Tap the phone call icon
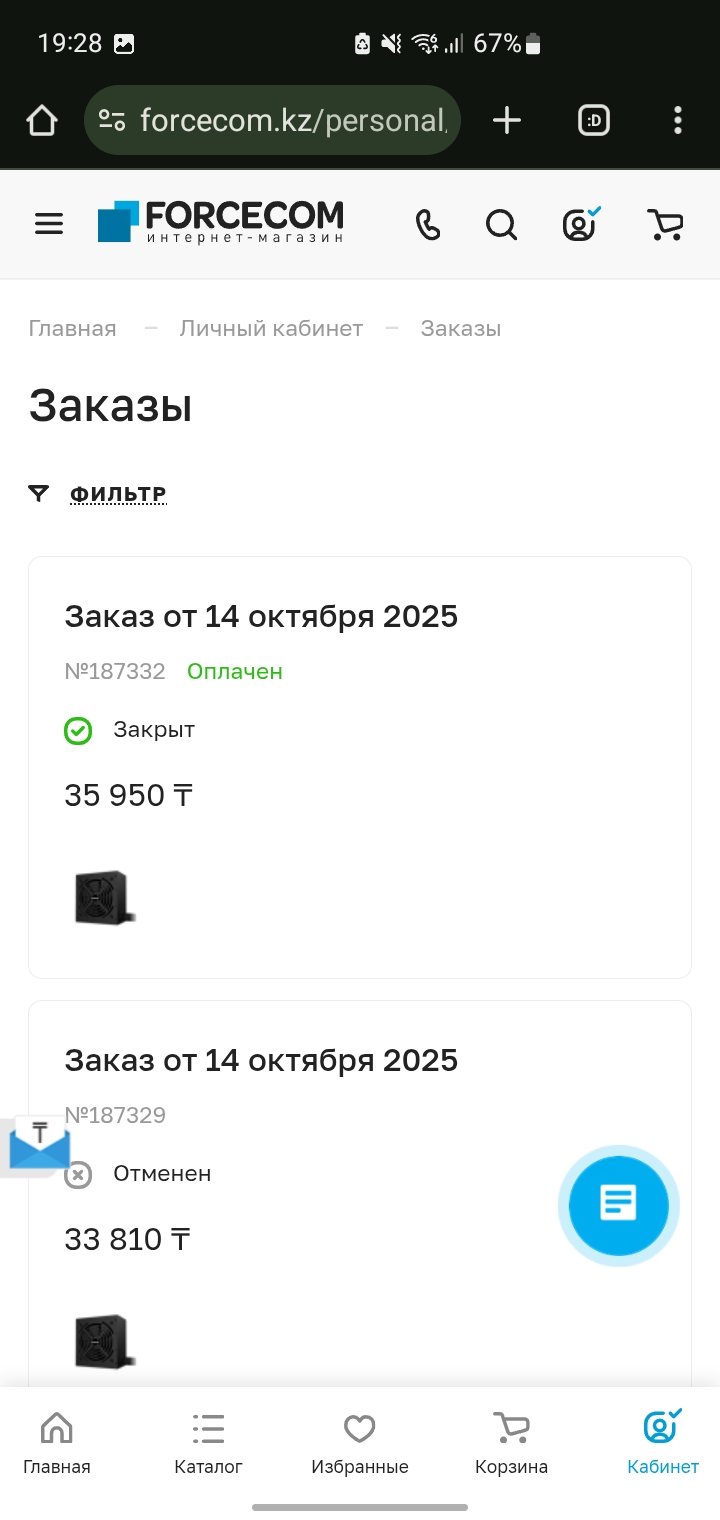 point(428,224)
